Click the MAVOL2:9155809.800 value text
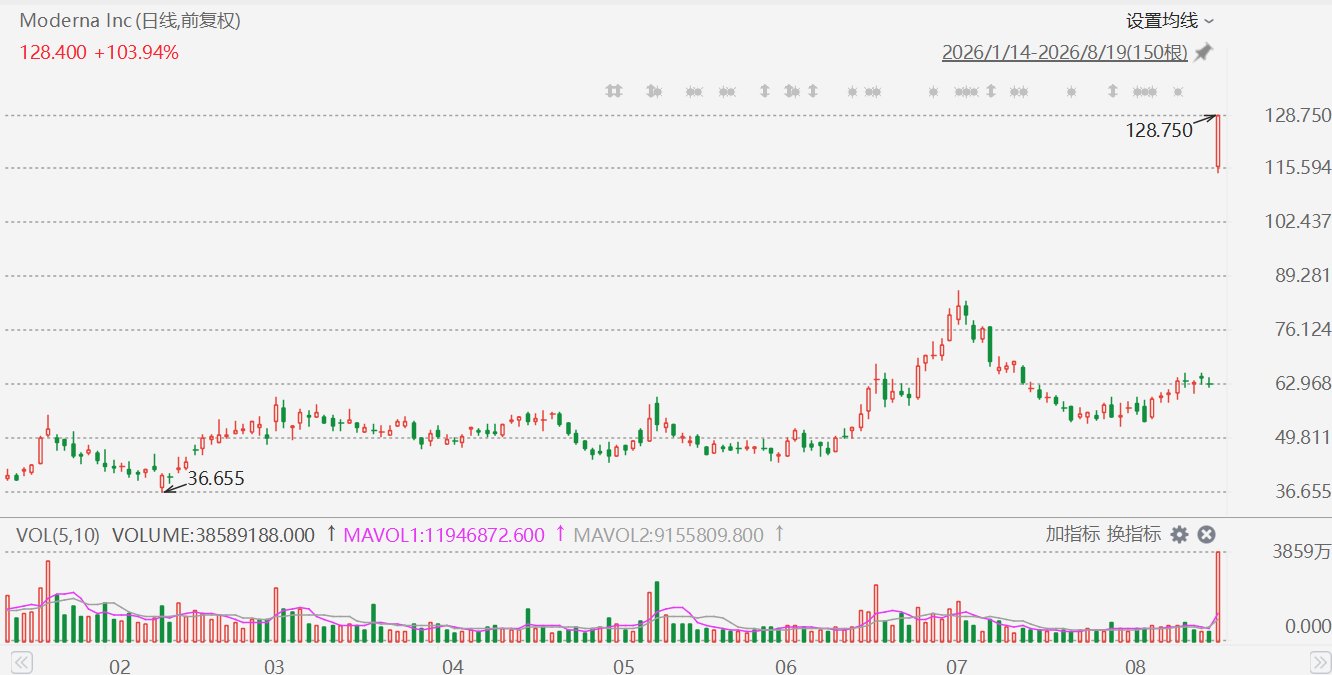The height and width of the screenshot is (675, 1332). 670,535
